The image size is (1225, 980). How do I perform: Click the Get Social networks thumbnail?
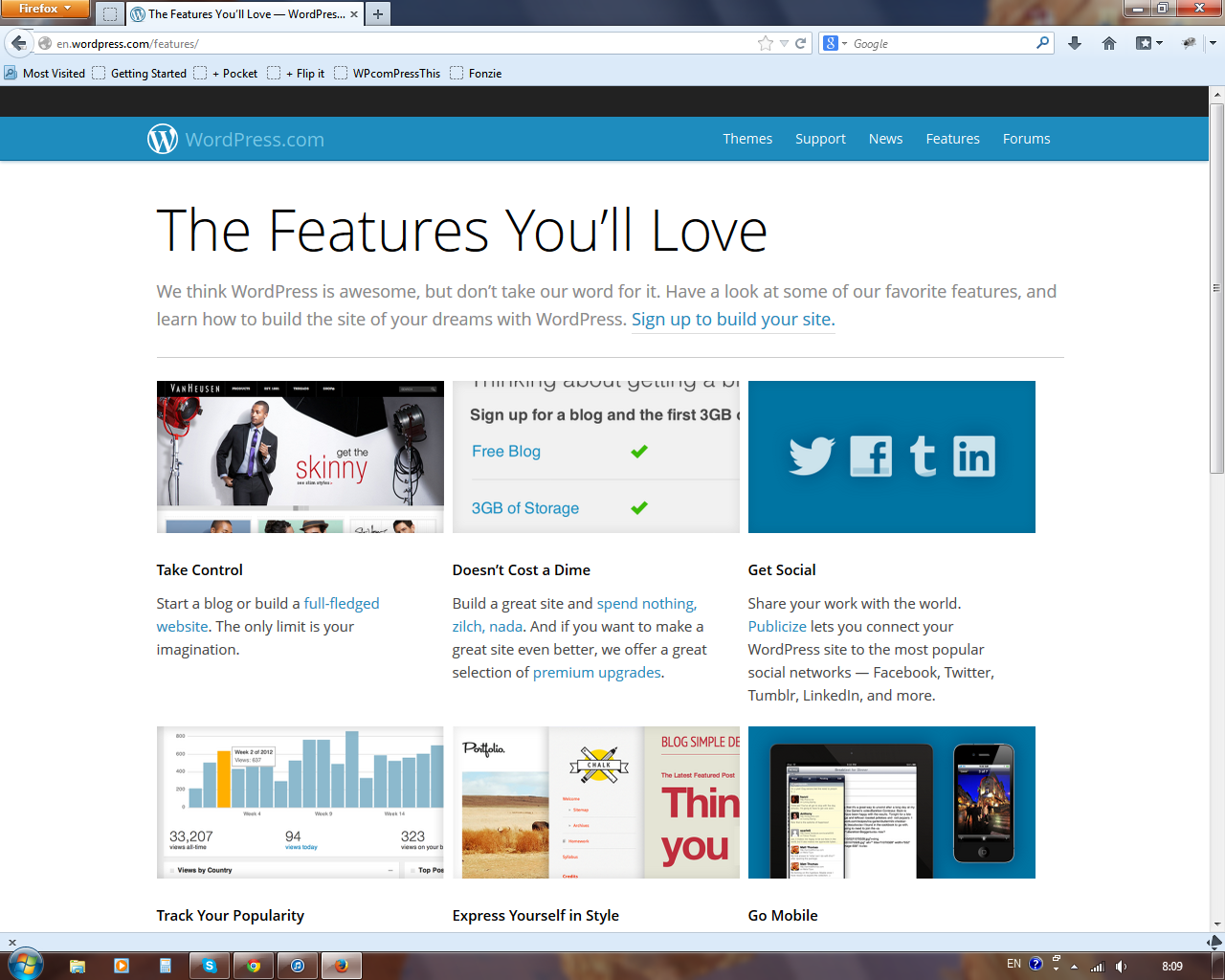[x=891, y=457]
